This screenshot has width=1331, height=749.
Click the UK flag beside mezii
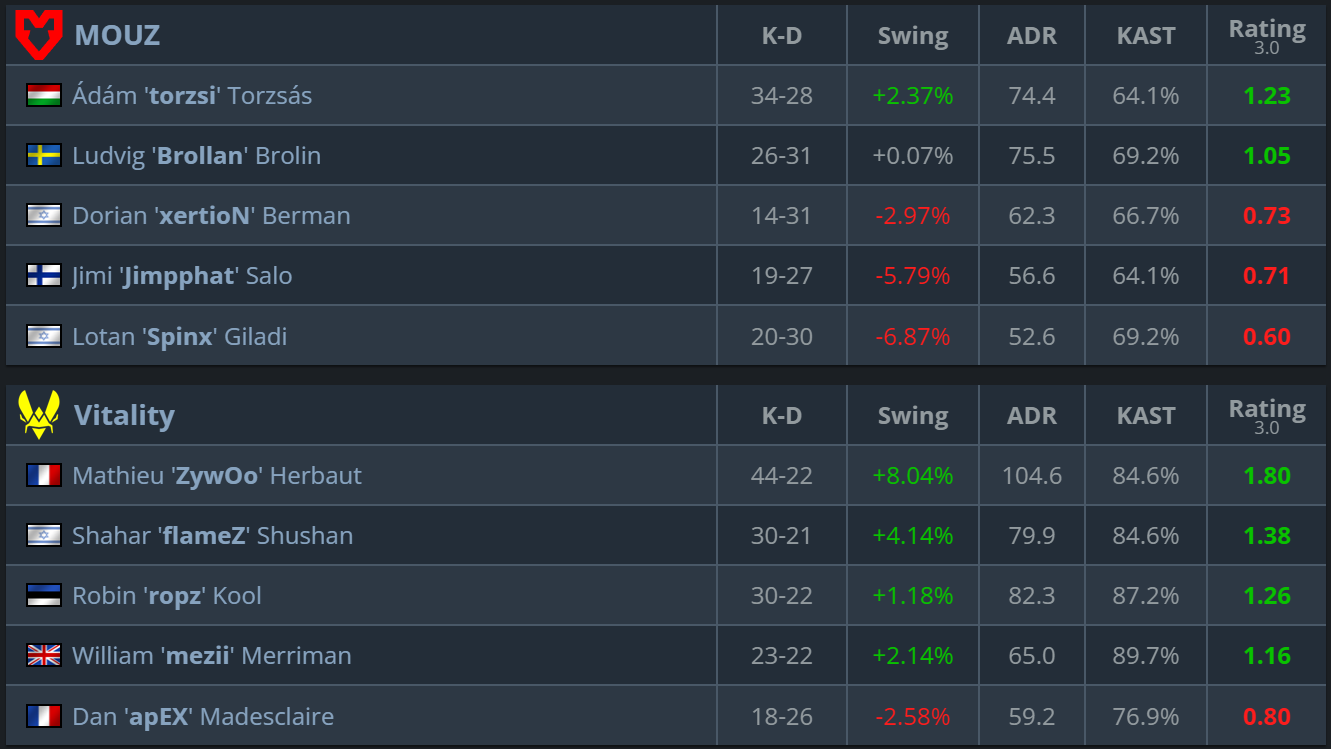click(x=44, y=656)
